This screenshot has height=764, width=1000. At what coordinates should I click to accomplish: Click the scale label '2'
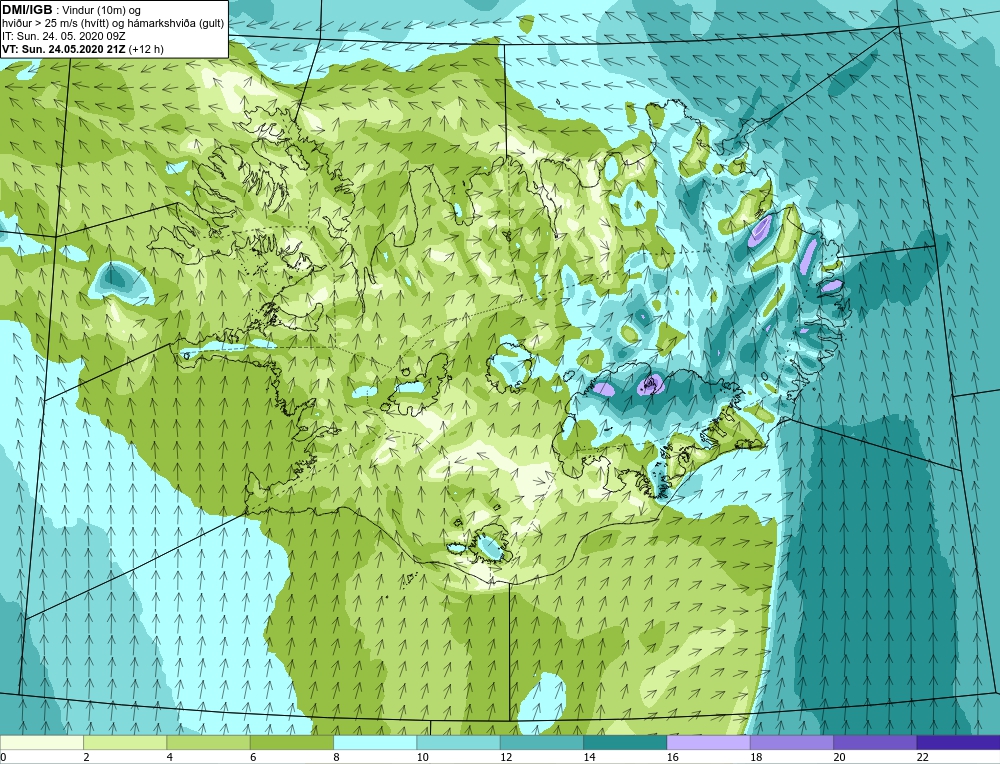pyautogui.click(x=86, y=757)
